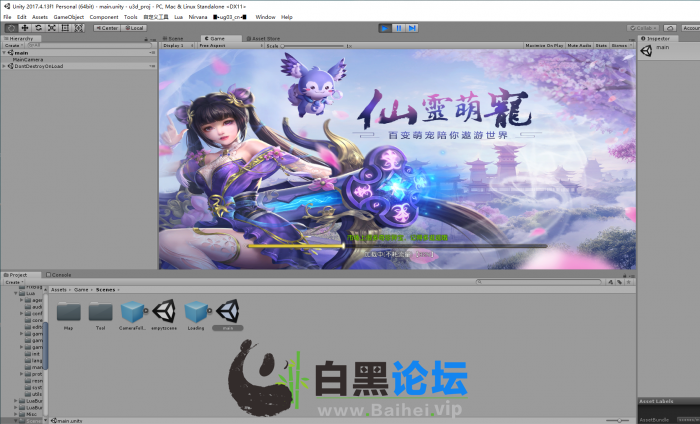Open the search by type filter icon
The width and height of the screenshot is (700, 424).
click(x=611, y=282)
